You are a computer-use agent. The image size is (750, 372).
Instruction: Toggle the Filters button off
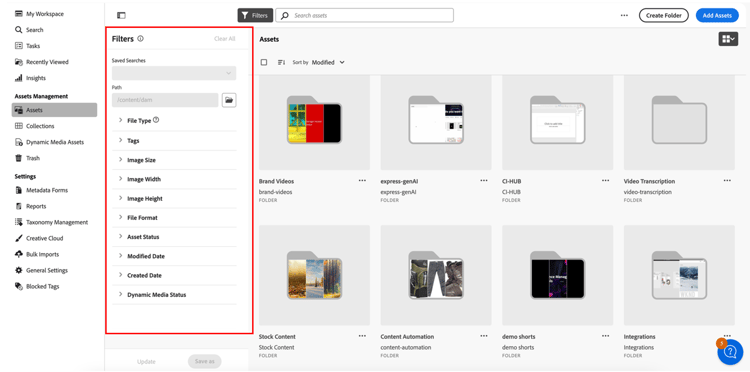[x=255, y=15]
